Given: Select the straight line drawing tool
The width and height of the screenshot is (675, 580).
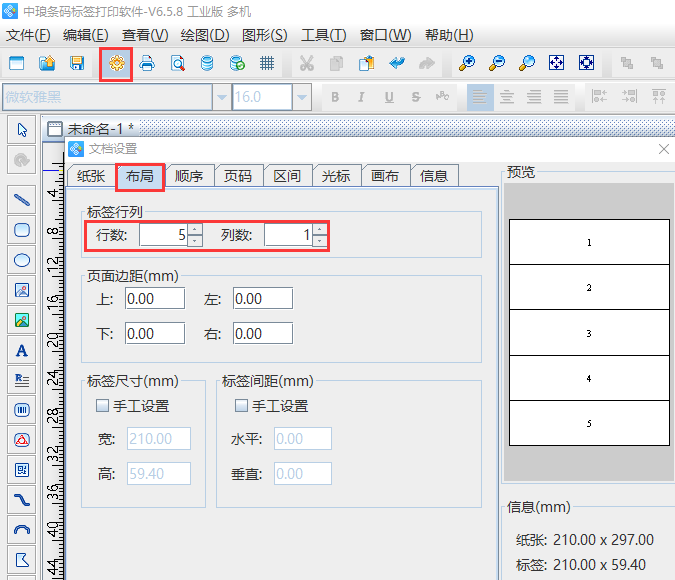Looking at the screenshot, I should 22,200.
